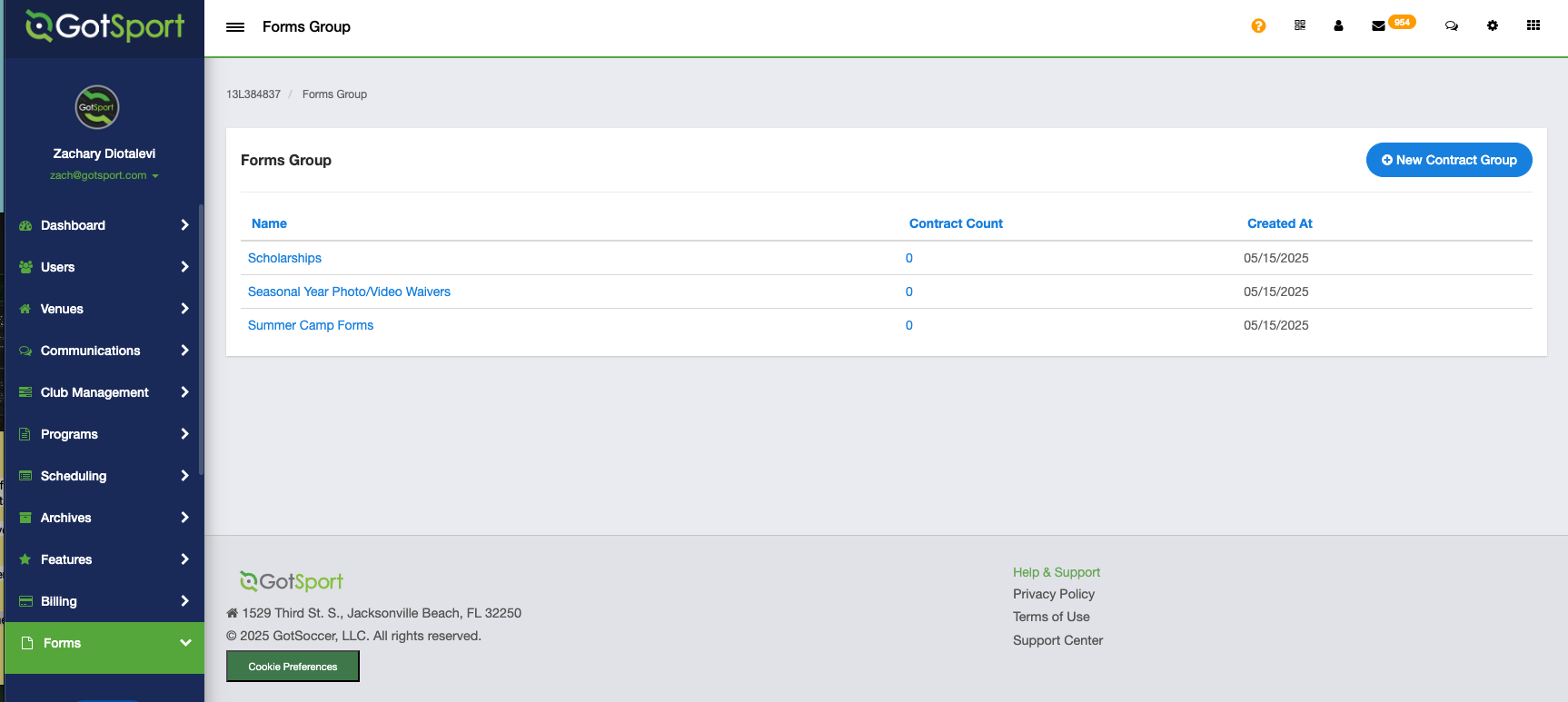
Task: Sort by the Contract Count column header
Action: click(956, 223)
